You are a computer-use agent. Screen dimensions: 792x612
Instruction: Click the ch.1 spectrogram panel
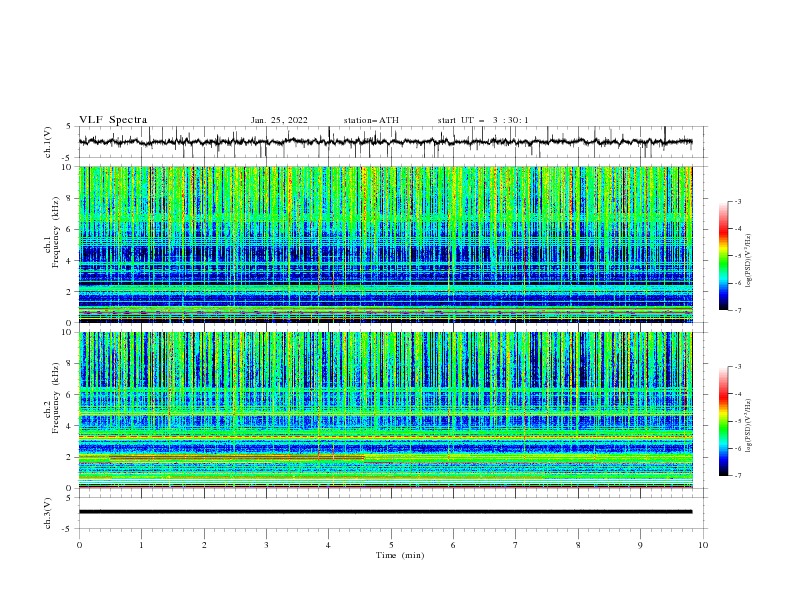coord(385,244)
